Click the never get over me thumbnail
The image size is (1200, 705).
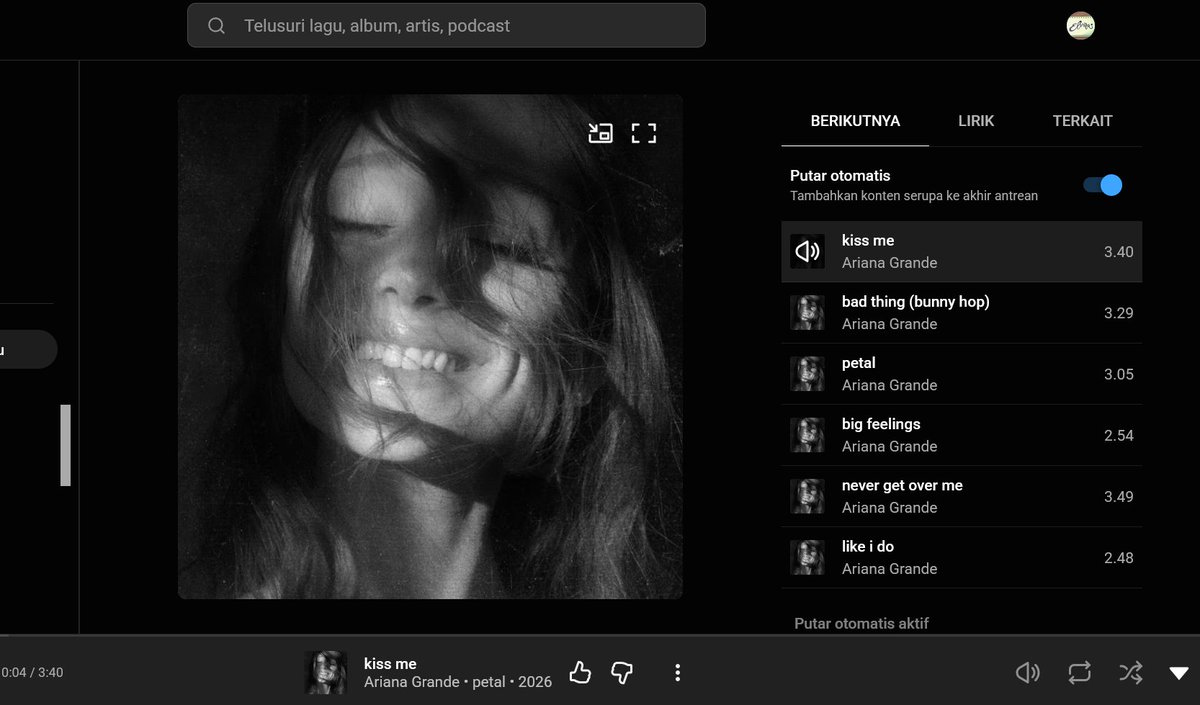pos(807,496)
